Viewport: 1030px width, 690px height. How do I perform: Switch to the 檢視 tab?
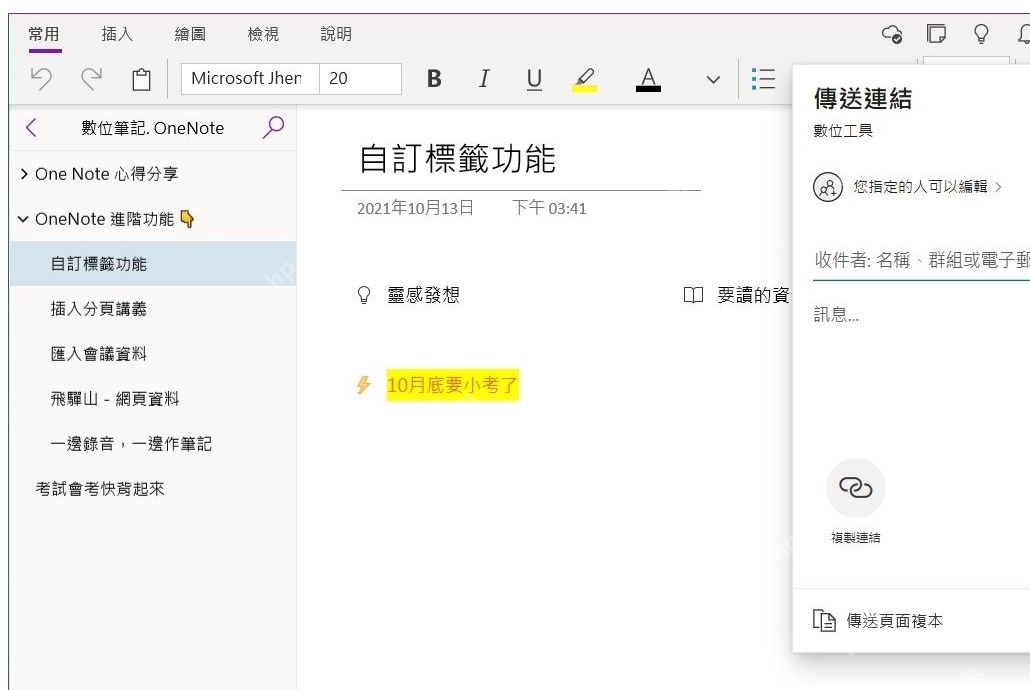[263, 34]
